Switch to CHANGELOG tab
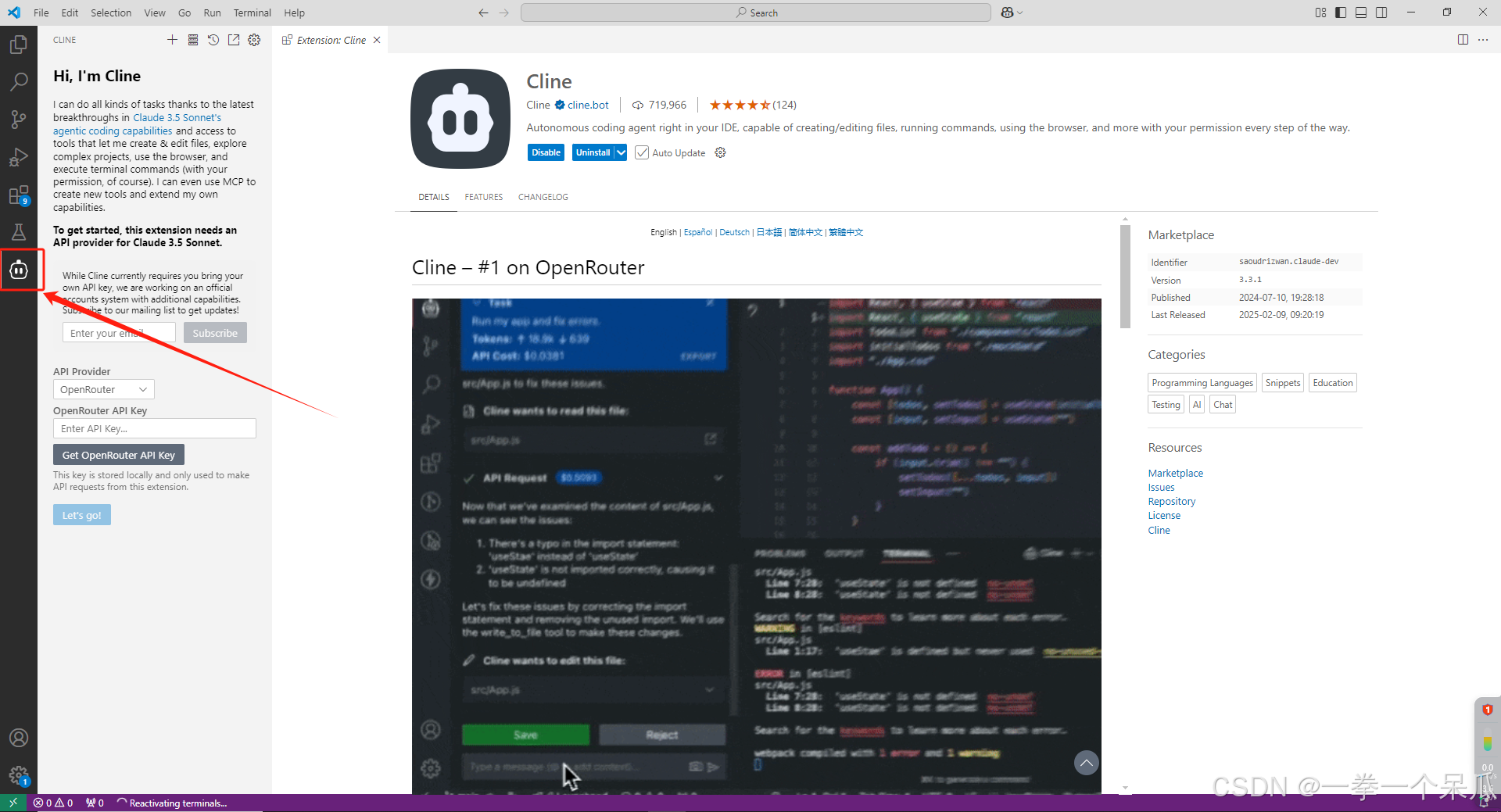Viewport: 1501px width, 812px height. coord(543,197)
